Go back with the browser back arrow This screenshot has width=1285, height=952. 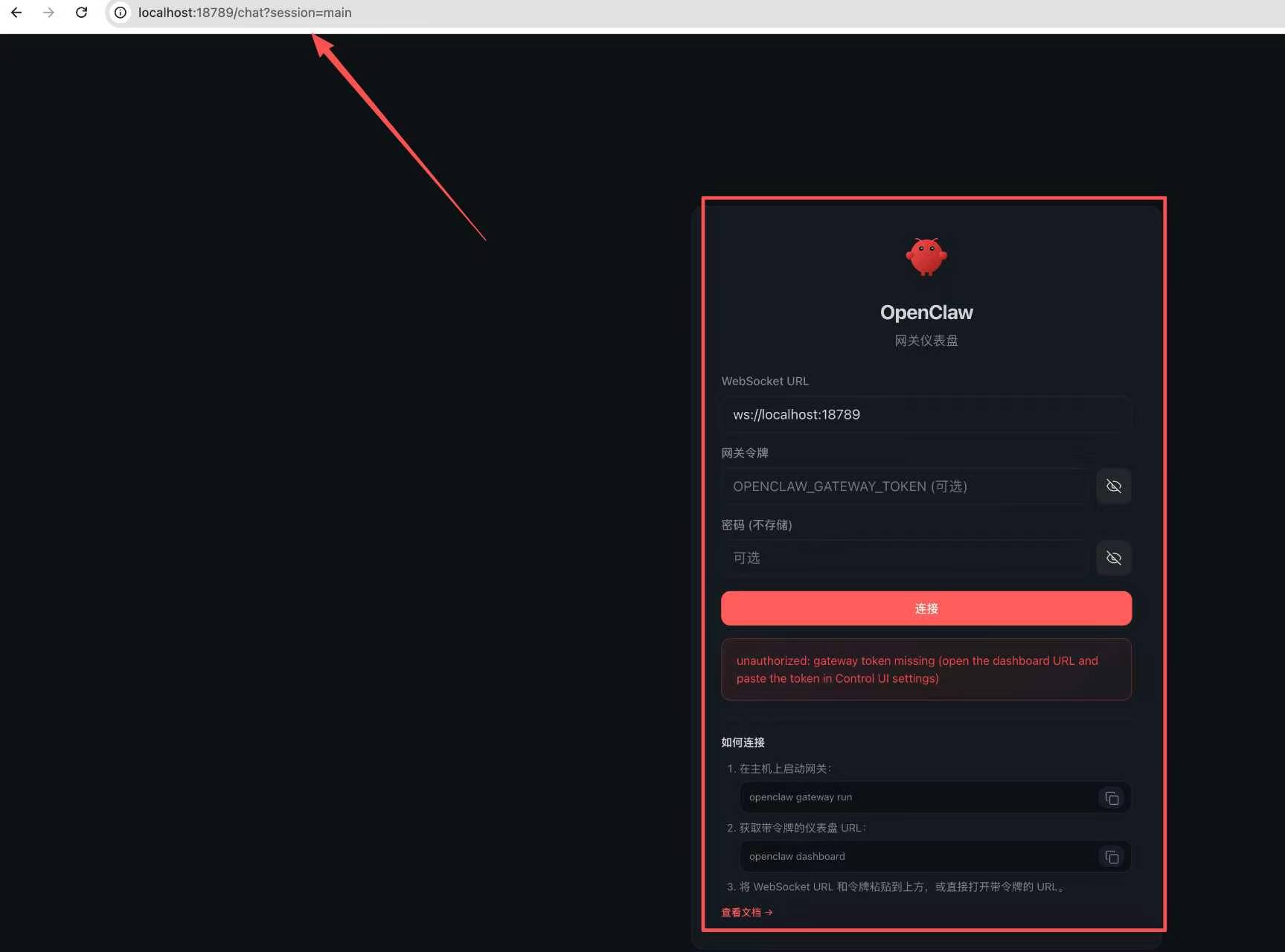click(16, 13)
